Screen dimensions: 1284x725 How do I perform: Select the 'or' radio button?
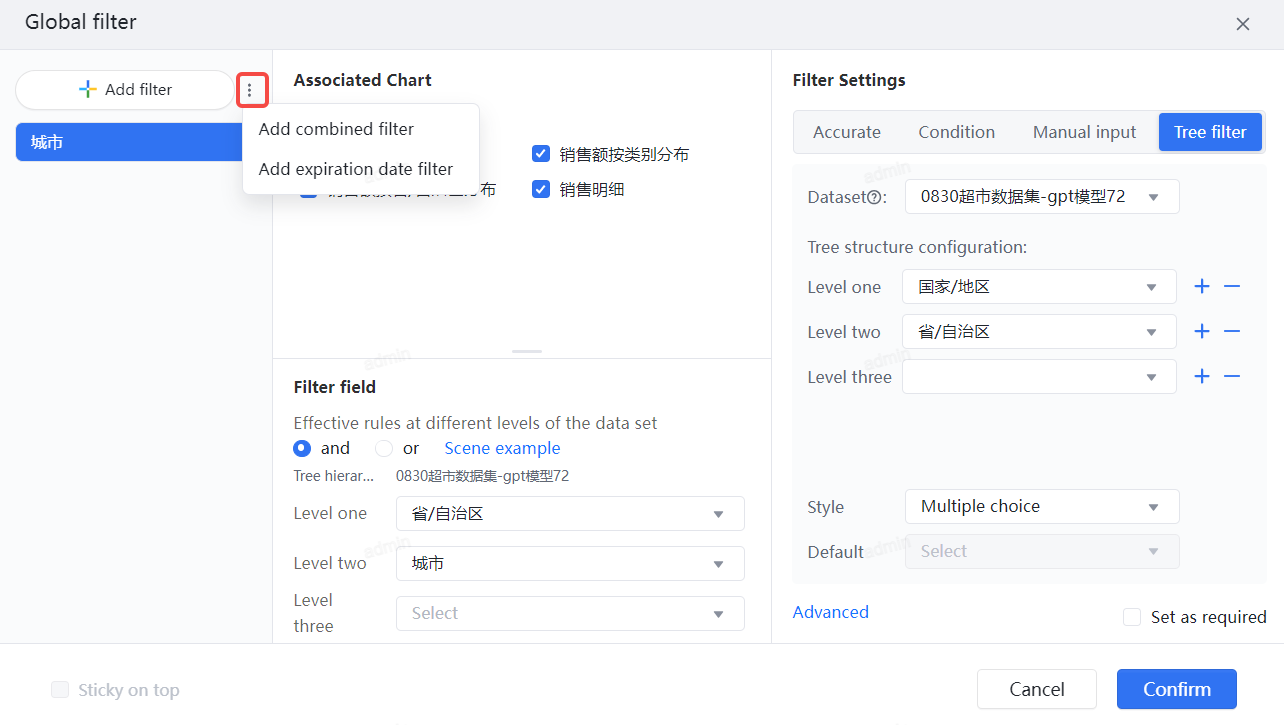click(384, 448)
